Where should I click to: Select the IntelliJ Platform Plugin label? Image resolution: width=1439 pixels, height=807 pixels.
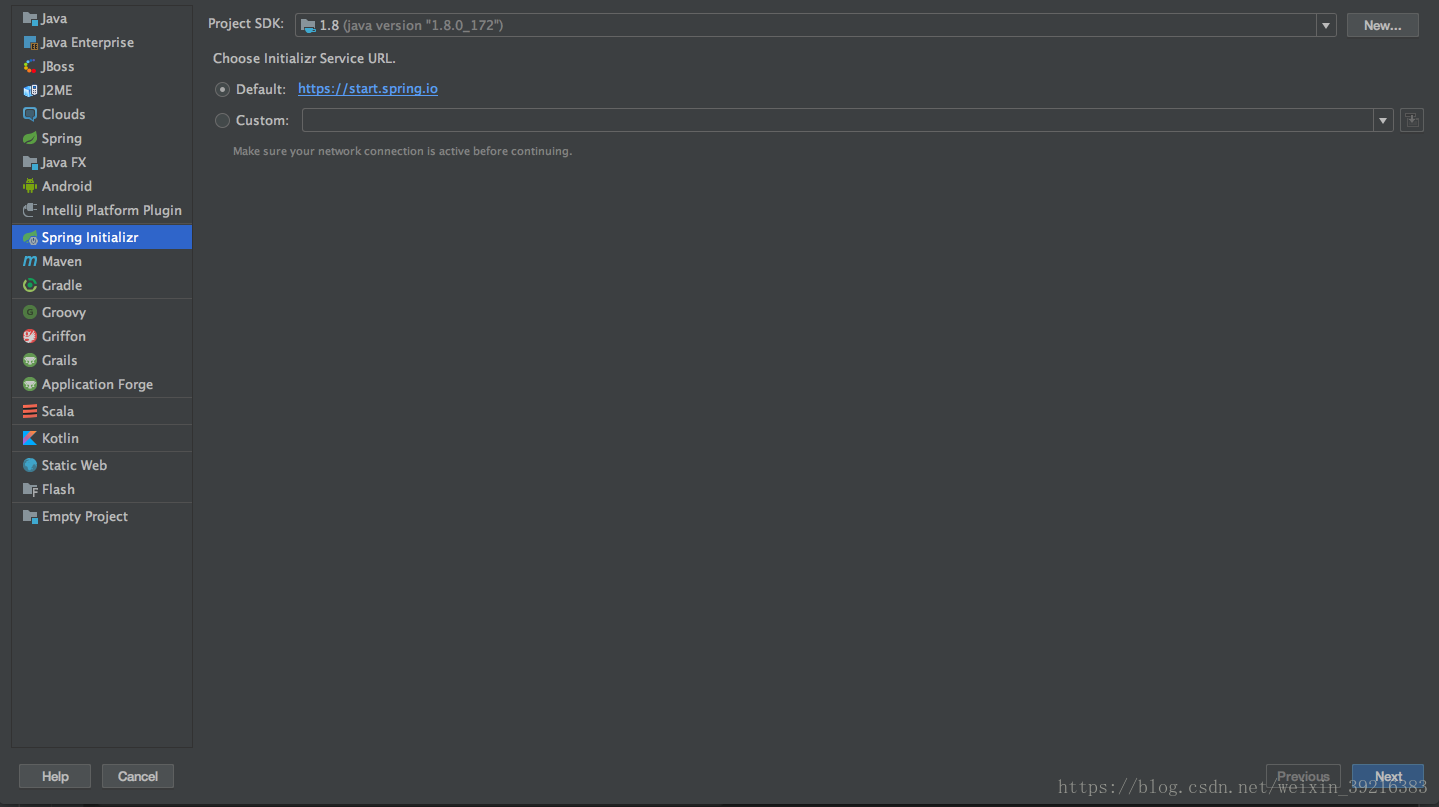(112, 211)
